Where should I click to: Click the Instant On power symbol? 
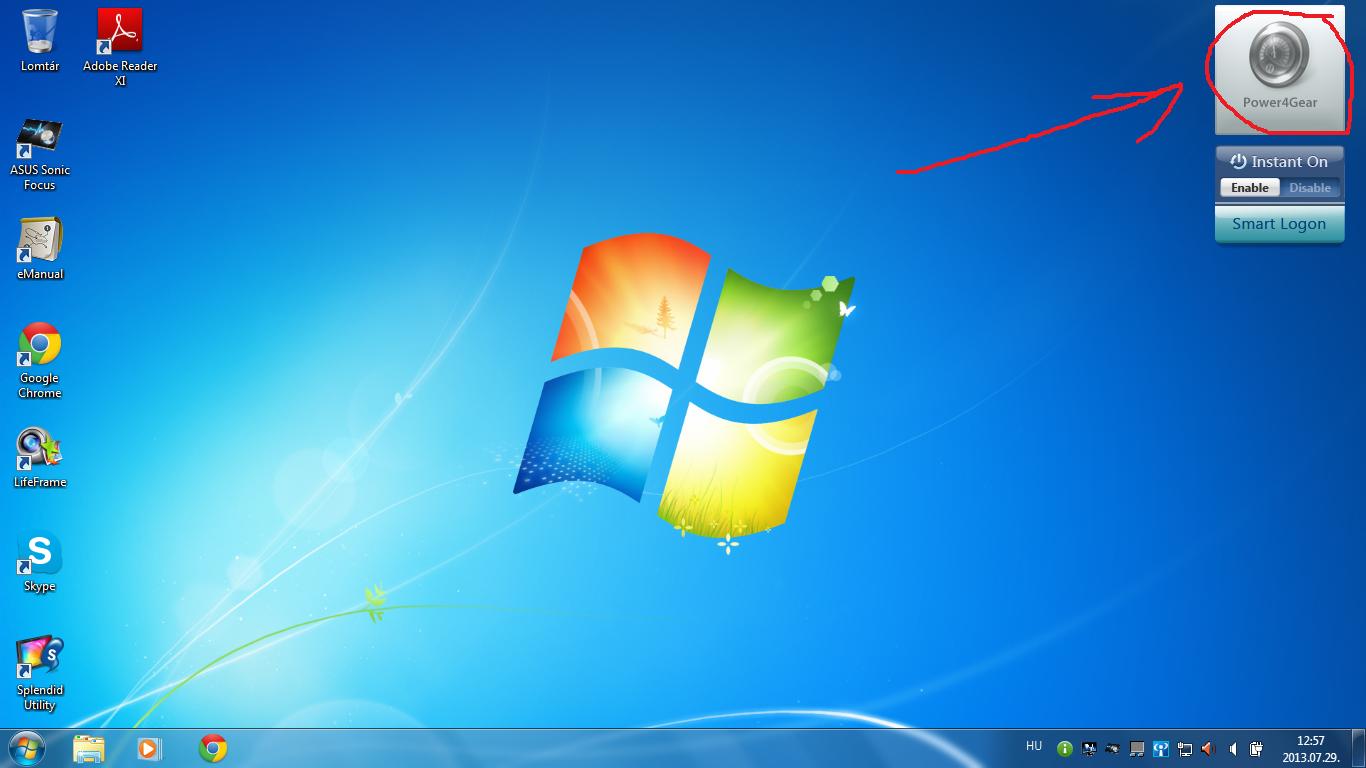[x=1238, y=161]
